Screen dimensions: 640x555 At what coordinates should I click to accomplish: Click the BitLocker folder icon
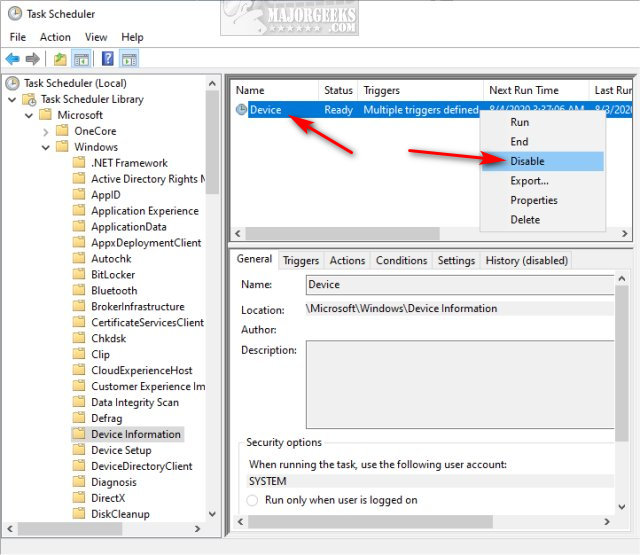coord(79,274)
